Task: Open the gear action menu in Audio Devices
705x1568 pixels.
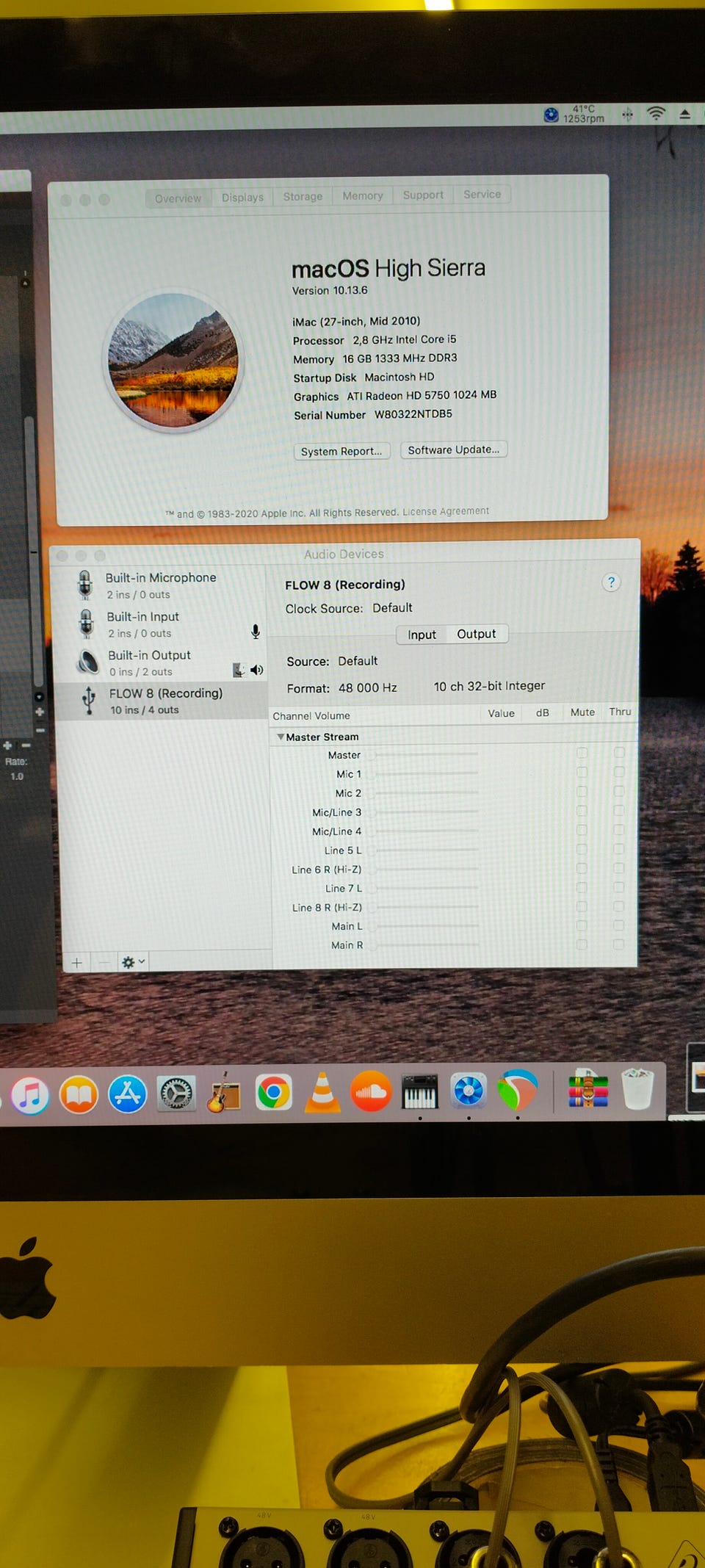Action: pyautogui.click(x=133, y=962)
